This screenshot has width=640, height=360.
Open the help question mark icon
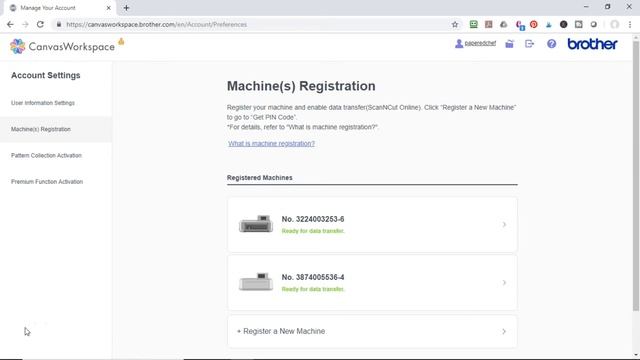551,44
